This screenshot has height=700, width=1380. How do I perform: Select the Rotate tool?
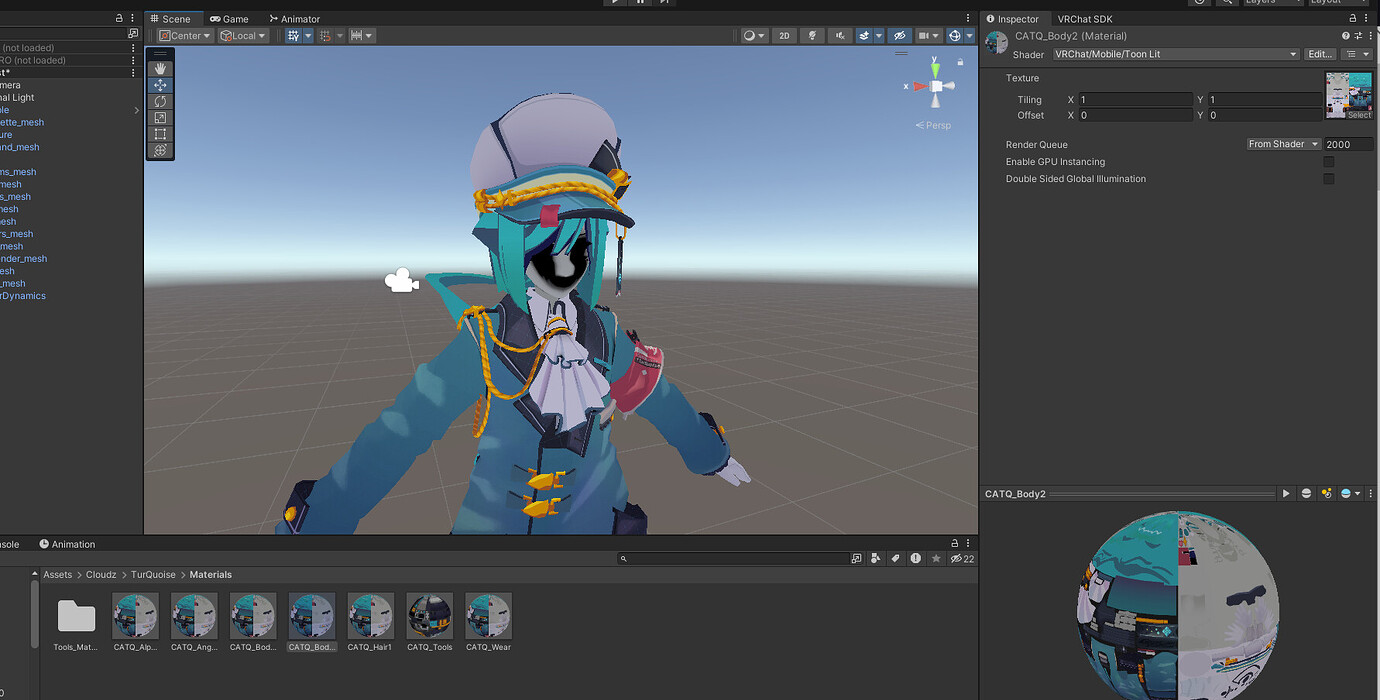160,100
